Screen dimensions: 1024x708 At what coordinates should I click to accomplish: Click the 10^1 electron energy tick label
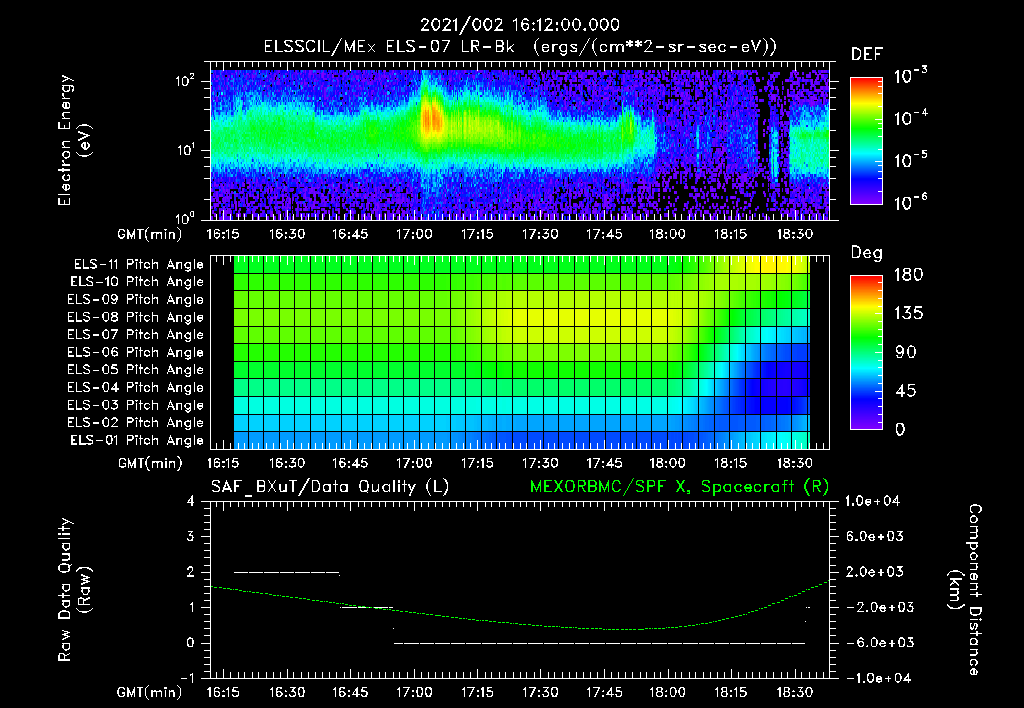click(x=185, y=150)
